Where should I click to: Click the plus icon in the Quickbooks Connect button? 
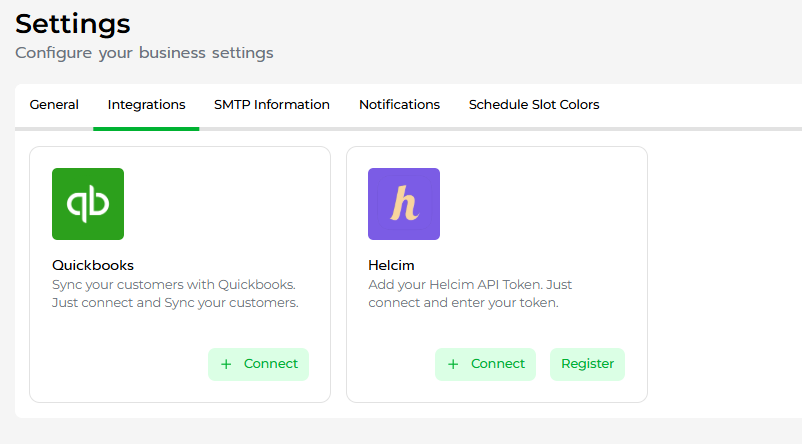pos(226,364)
